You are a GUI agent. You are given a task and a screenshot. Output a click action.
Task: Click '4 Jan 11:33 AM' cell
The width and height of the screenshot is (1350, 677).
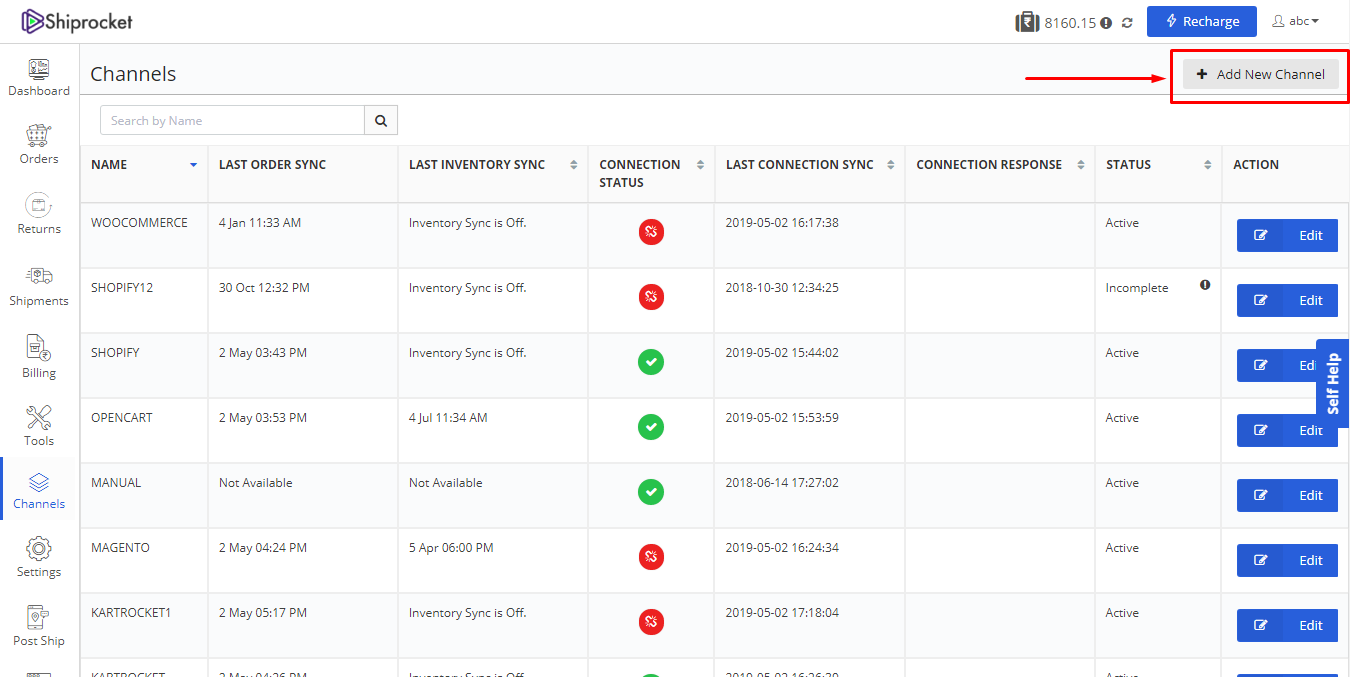click(x=260, y=223)
